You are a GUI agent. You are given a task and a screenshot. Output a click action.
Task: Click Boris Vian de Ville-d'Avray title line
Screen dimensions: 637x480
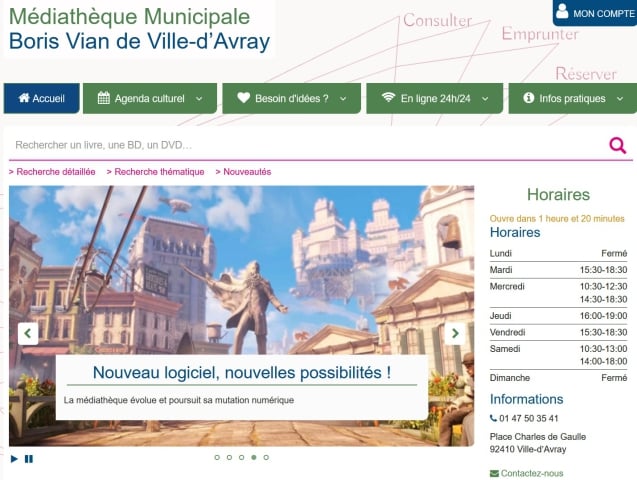(139, 41)
